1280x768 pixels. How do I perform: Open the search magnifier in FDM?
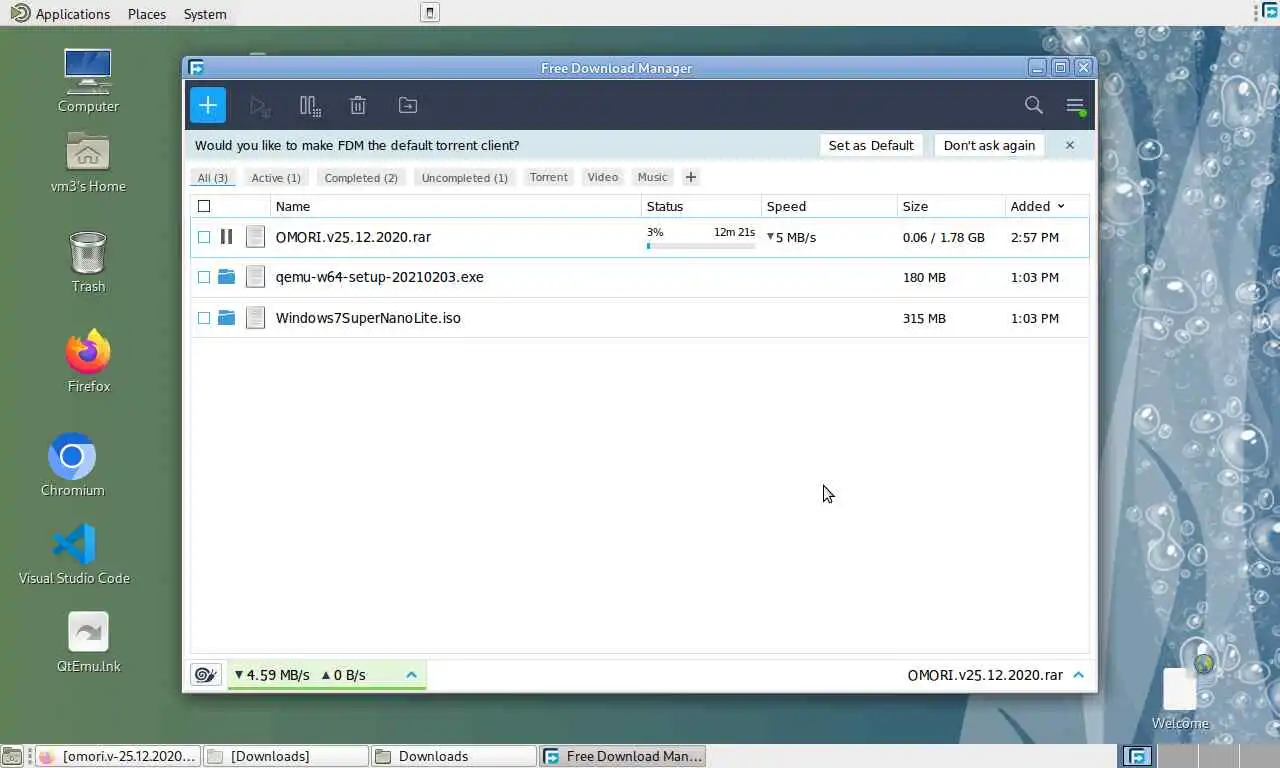1034,105
